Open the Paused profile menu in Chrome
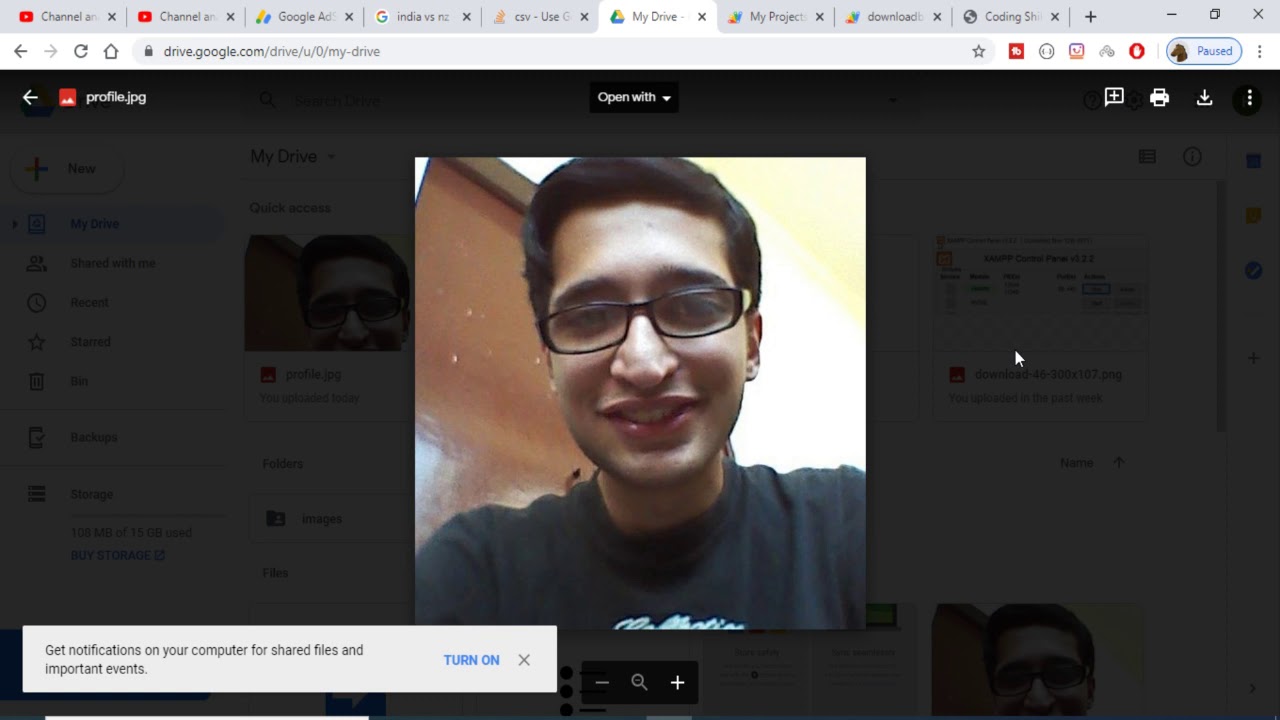Screen dimensions: 1280x720 [1204, 51]
